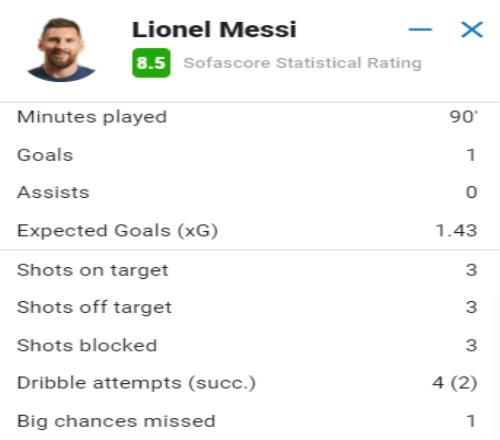The height and width of the screenshot is (440, 500).
Task: Select the Assists stat row
Action: coord(247,192)
